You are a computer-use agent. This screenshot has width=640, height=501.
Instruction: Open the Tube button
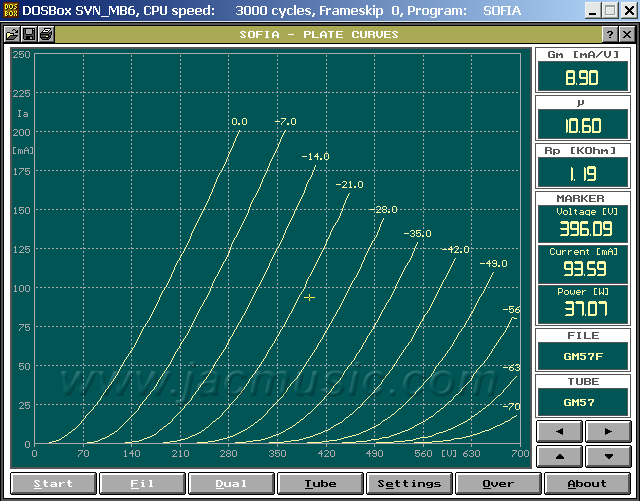320,483
